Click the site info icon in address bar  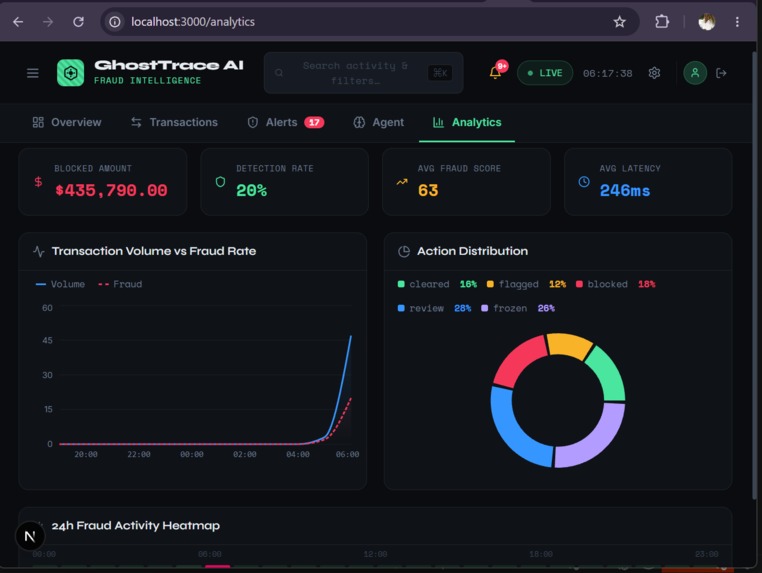point(115,22)
